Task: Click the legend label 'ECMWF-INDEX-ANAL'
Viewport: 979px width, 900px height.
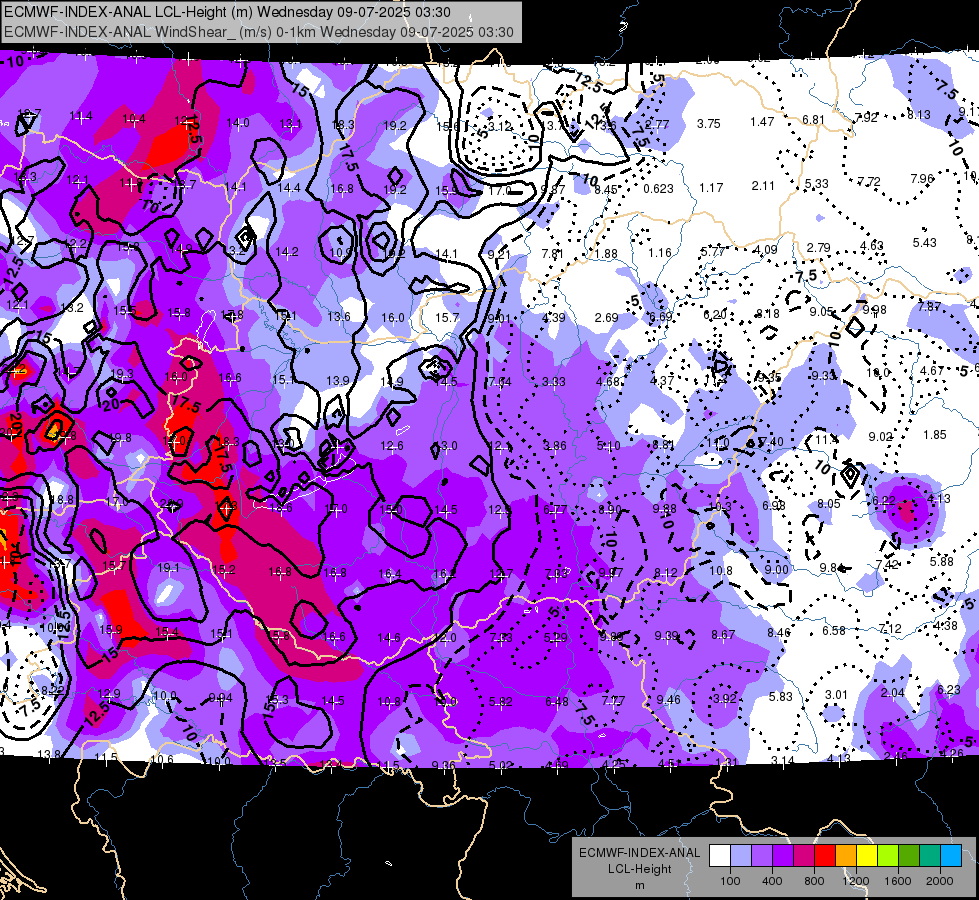Action: tap(639, 853)
